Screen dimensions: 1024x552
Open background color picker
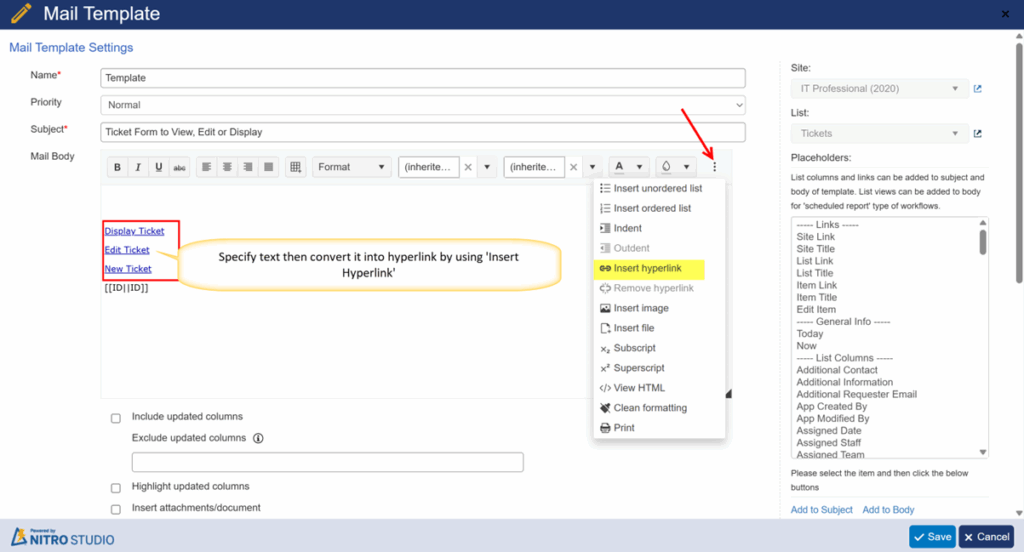point(666,167)
